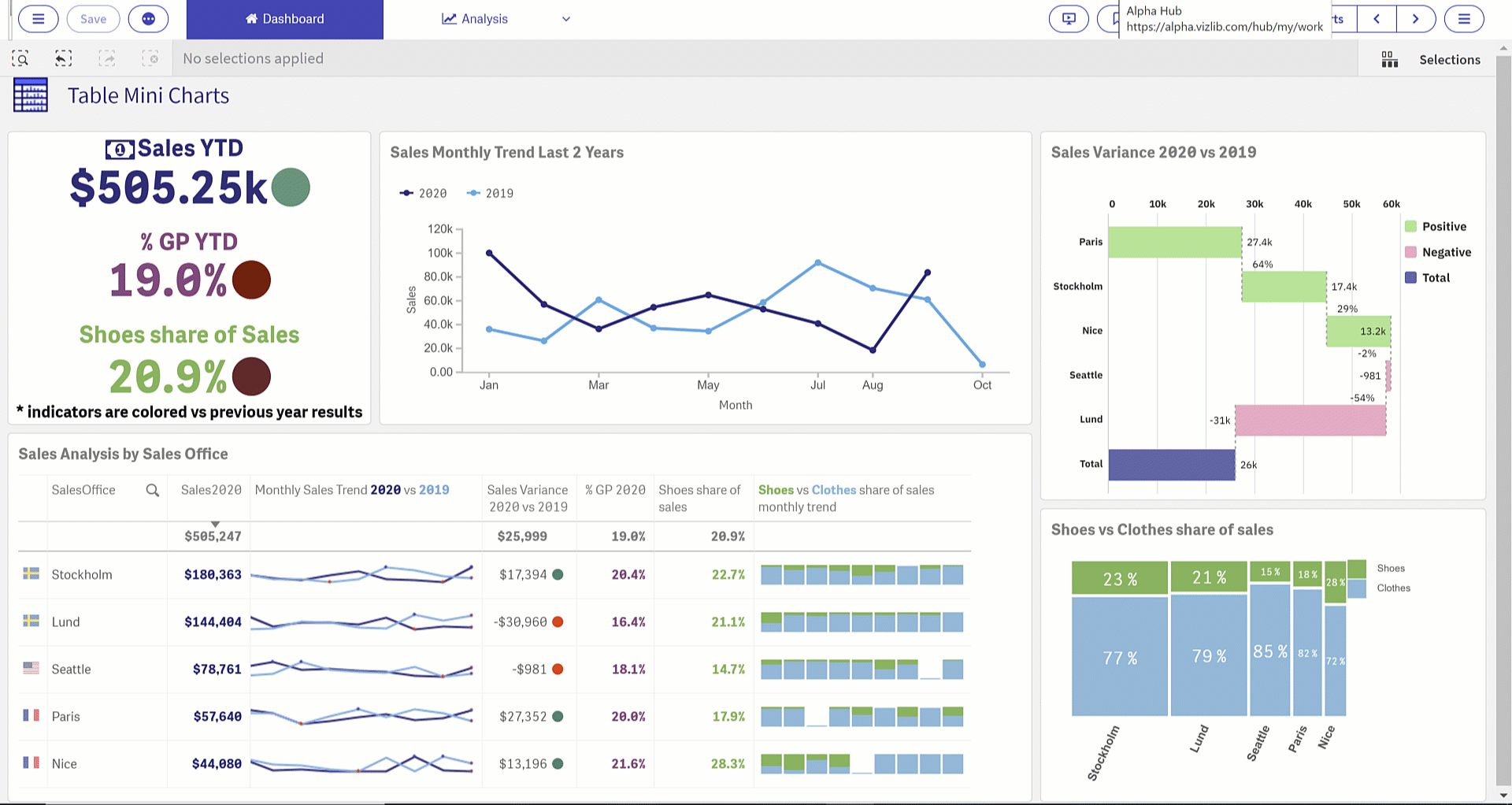The width and height of the screenshot is (1512, 805).
Task: Click the Paris bar in variance waterfall
Action: (1175, 242)
